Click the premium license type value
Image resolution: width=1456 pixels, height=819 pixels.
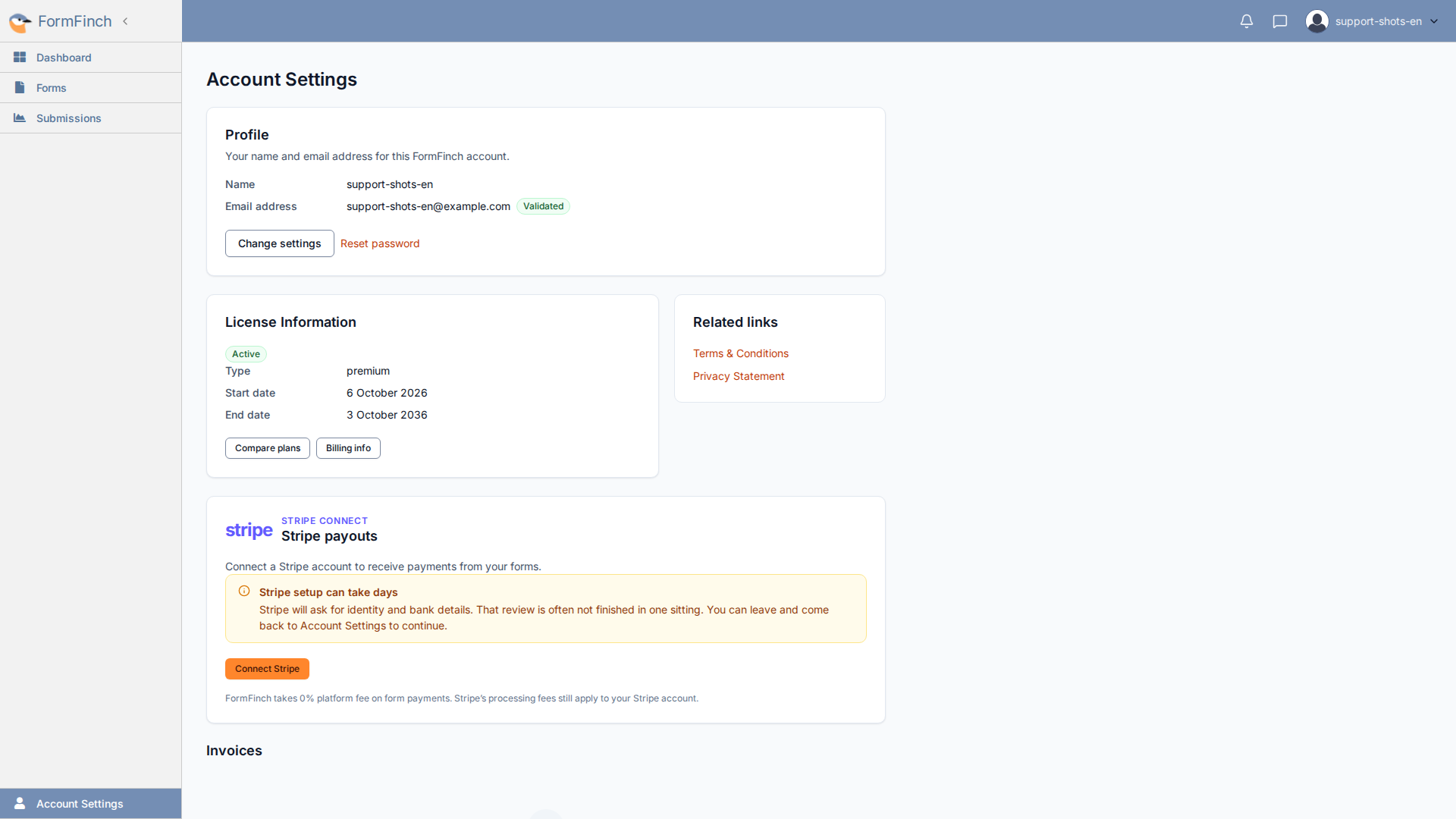pos(368,371)
